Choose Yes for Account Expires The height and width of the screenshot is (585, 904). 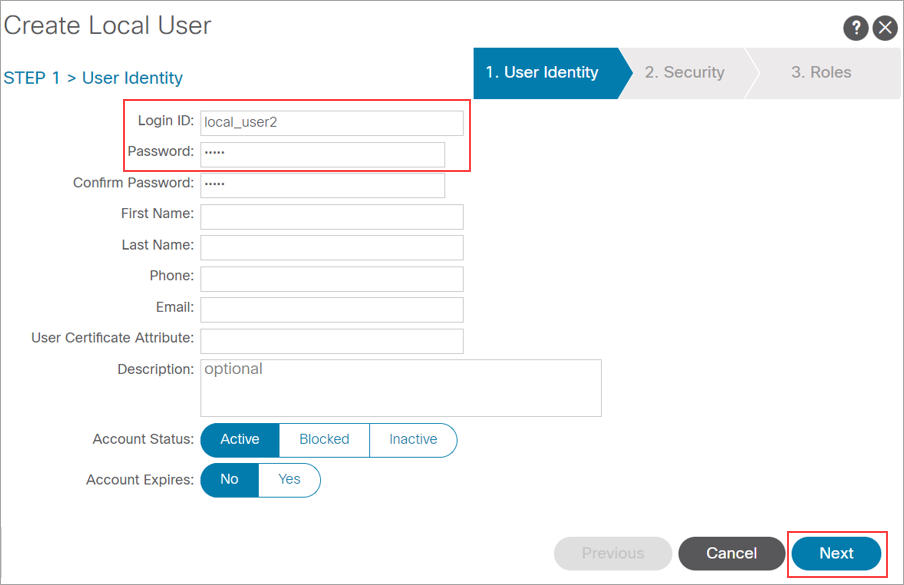(x=289, y=480)
